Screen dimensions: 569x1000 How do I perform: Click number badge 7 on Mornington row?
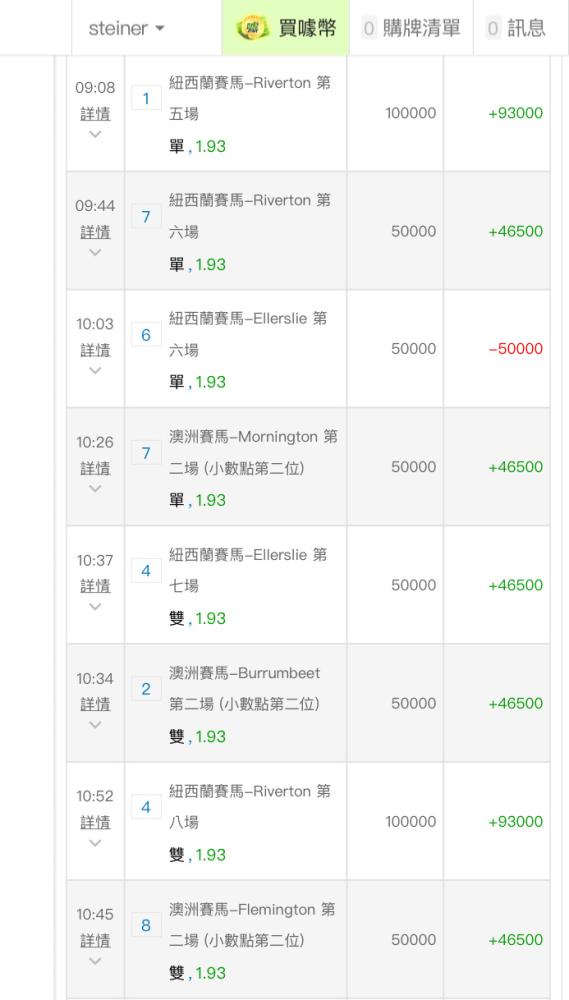click(146, 453)
